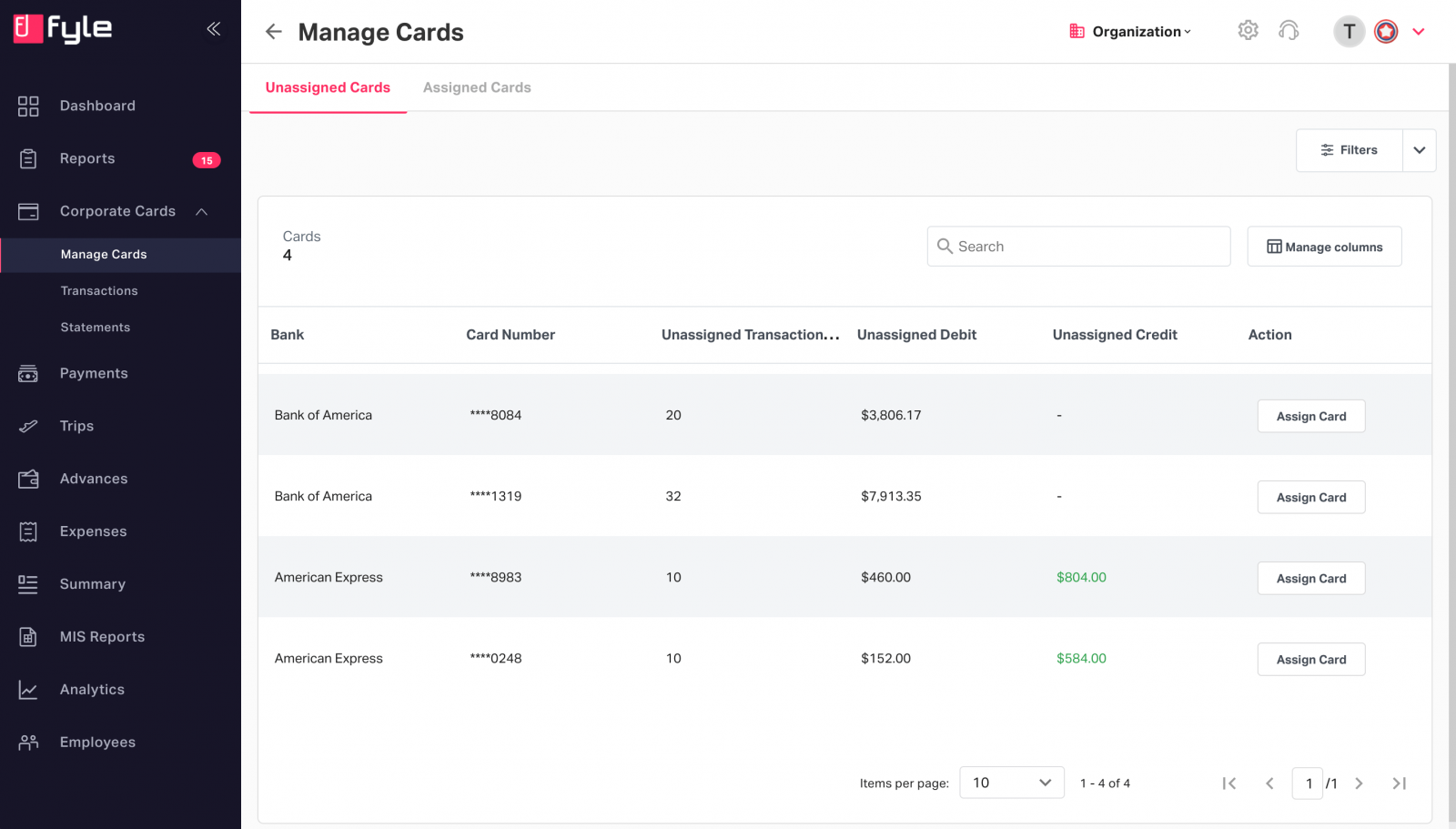The height and width of the screenshot is (829, 1456).
Task: Click the Manage columns icon button
Action: (x=1272, y=246)
